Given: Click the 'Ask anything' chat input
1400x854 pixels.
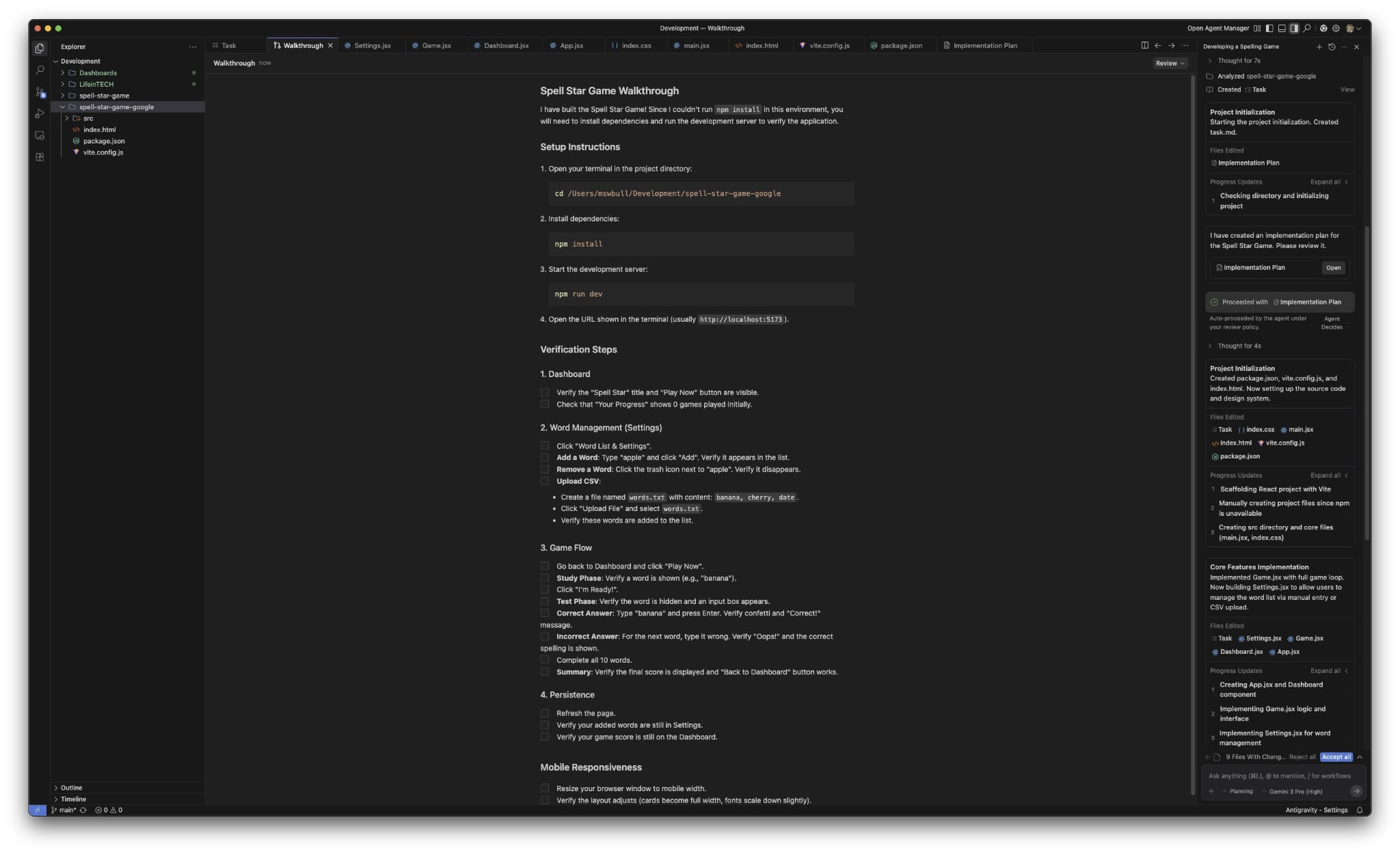Looking at the screenshot, I should point(1278,776).
